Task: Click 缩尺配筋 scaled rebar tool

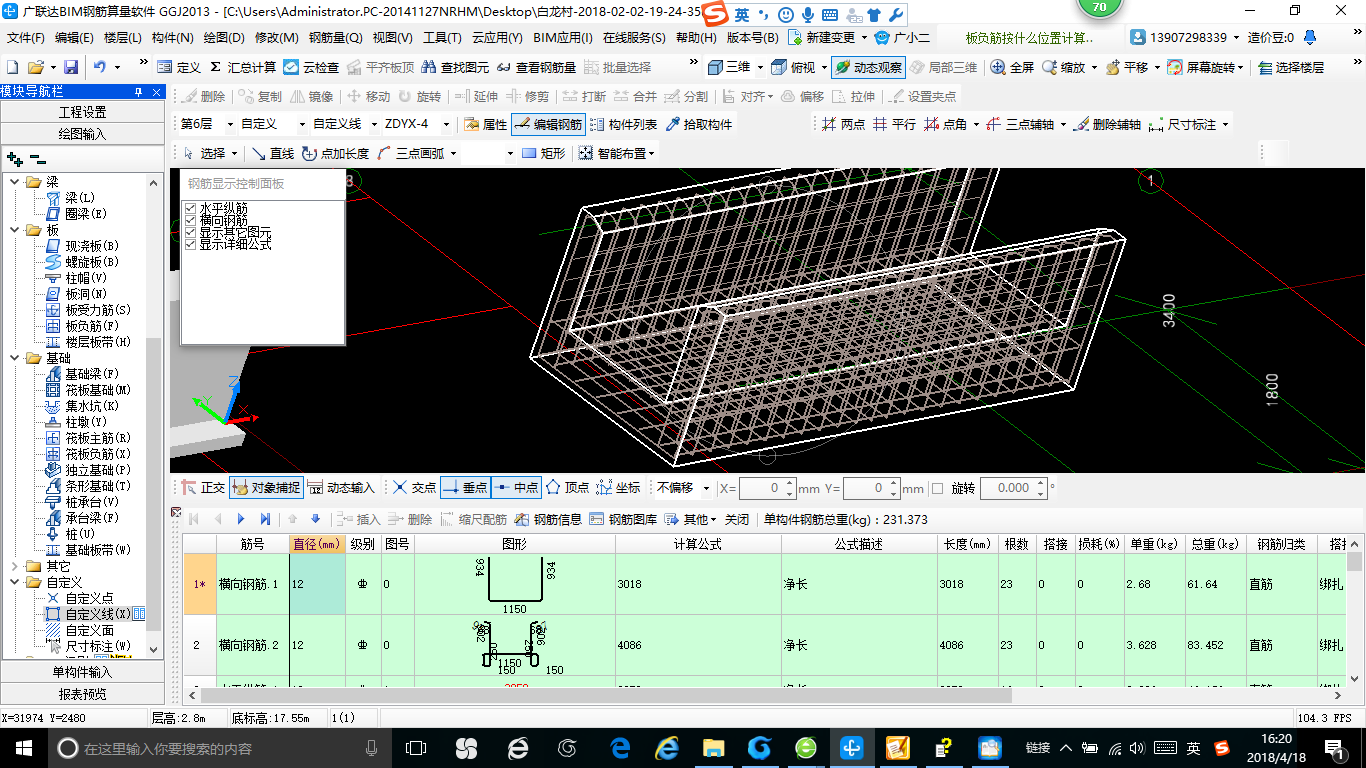Action: tap(473, 518)
